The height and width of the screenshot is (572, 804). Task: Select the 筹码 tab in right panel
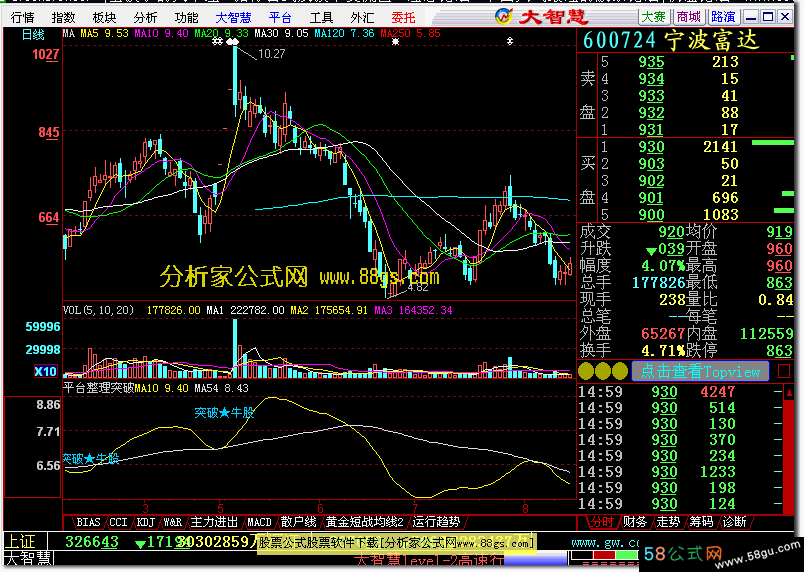click(701, 522)
